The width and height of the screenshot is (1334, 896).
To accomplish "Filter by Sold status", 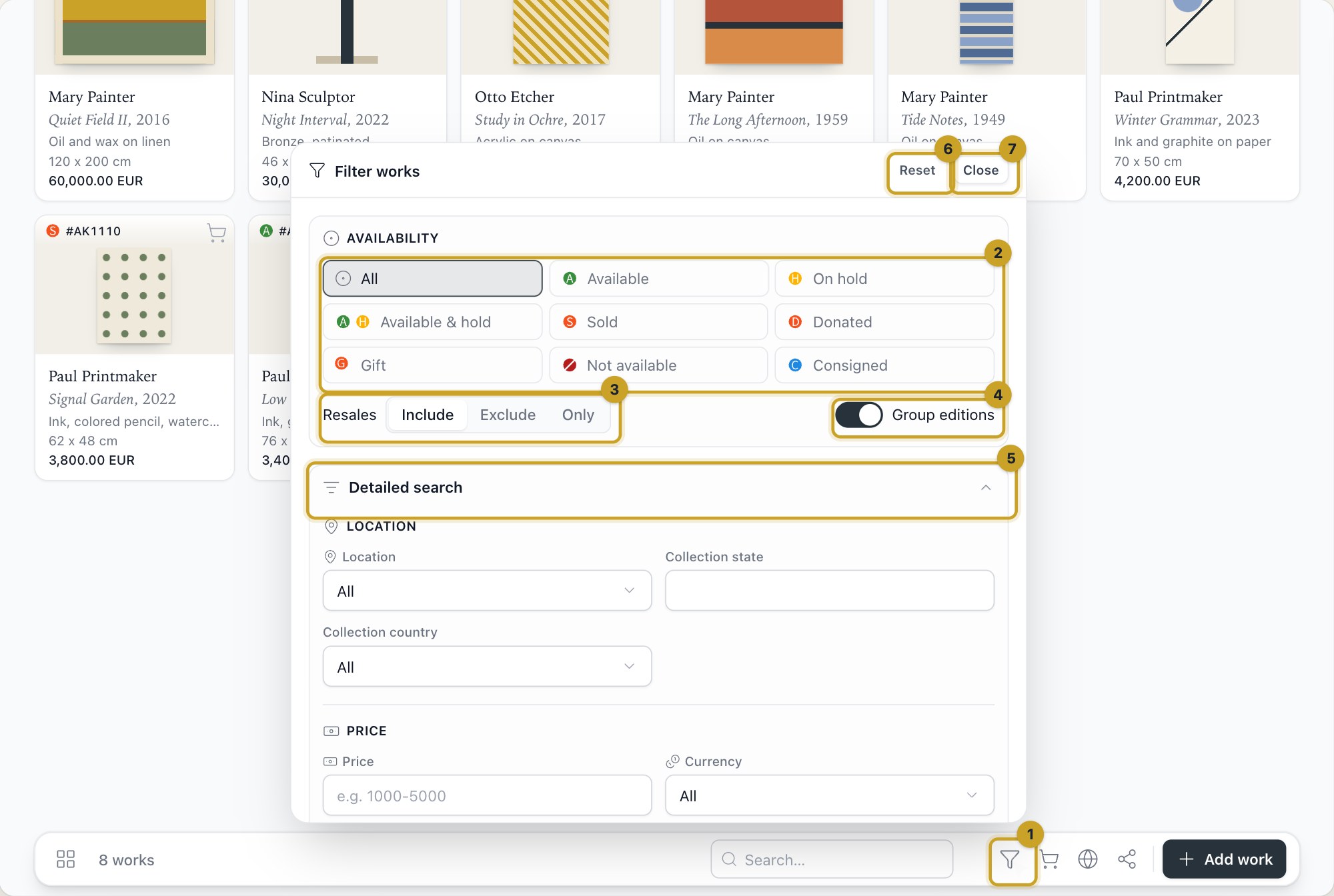I will pyautogui.click(x=658, y=322).
